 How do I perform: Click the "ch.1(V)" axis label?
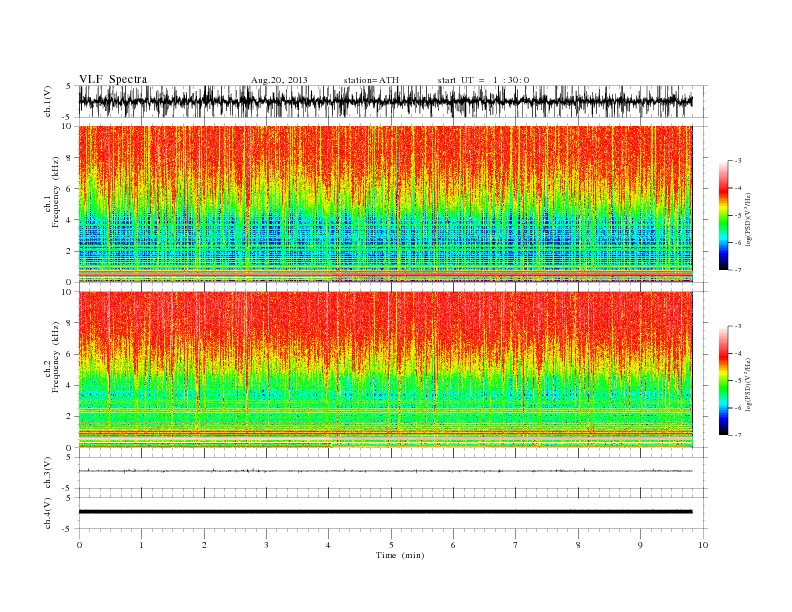47,101
